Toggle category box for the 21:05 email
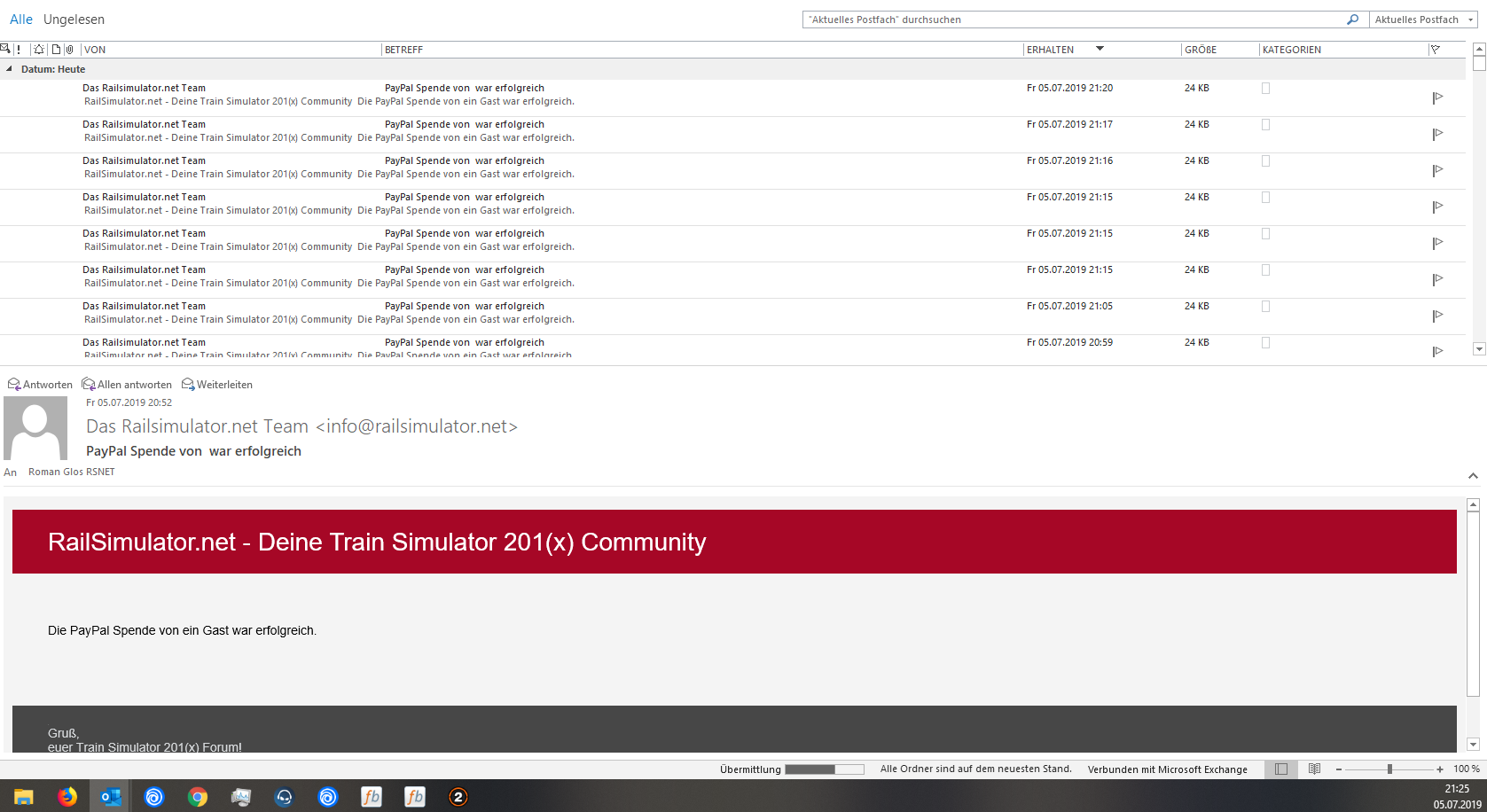 click(1266, 306)
